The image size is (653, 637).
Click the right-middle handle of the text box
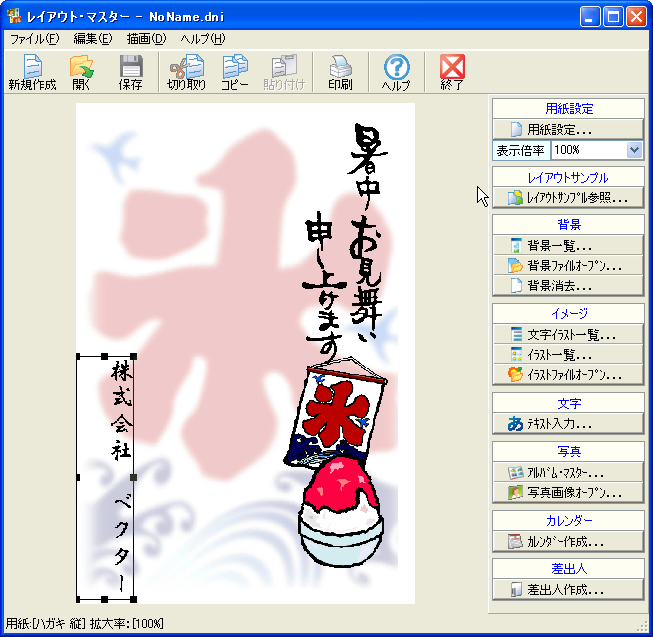[133, 478]
